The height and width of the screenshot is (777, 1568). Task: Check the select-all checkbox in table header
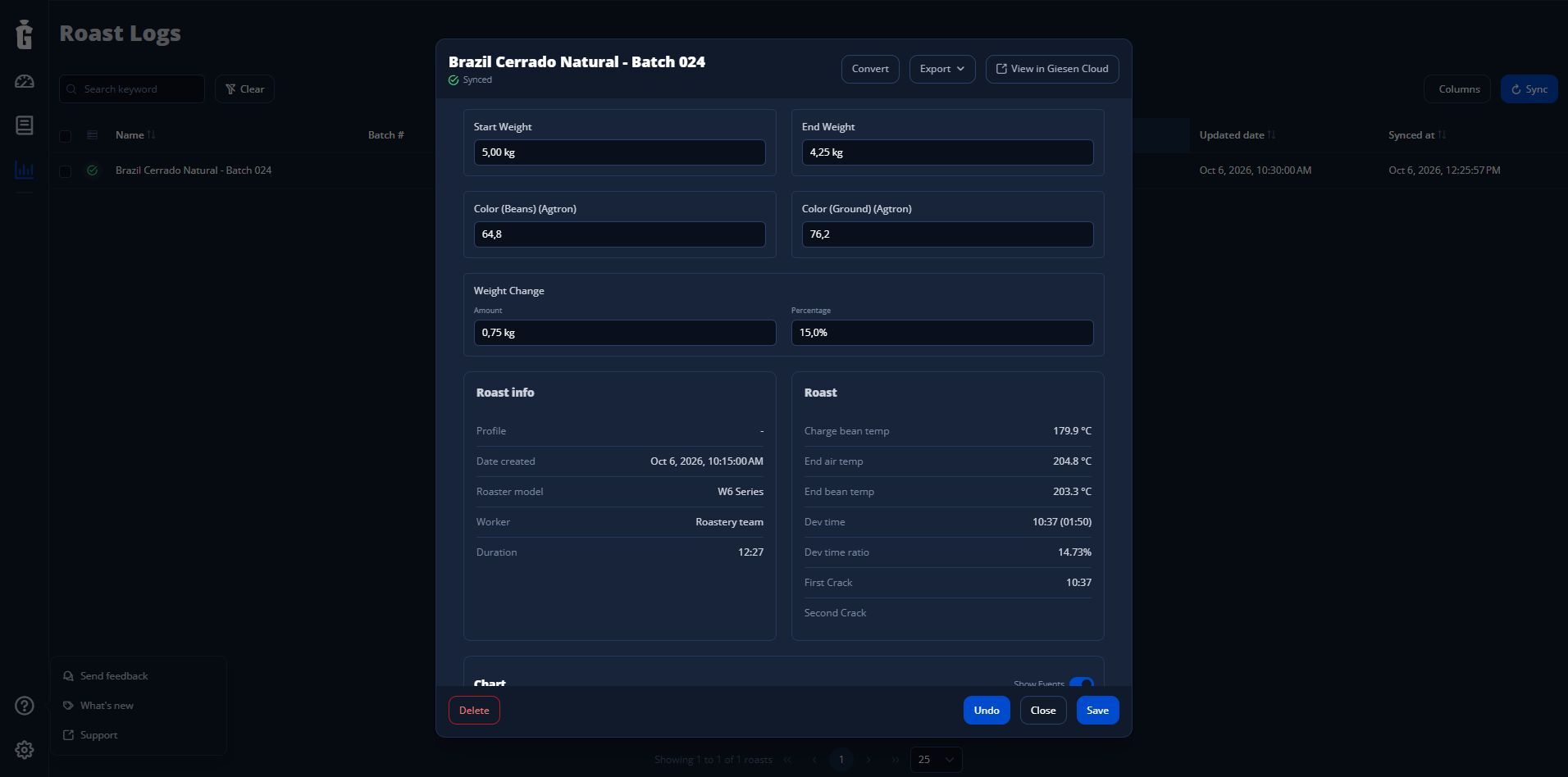coord(66,136)
